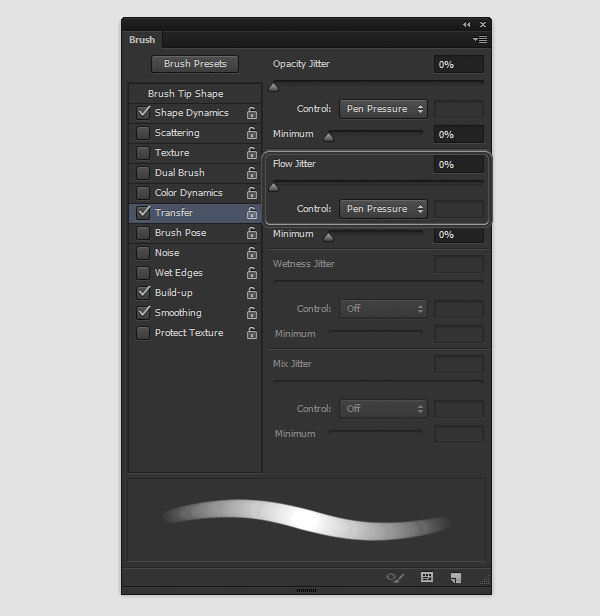This screenshot has height=616, width=600.
Task: Open the Dual Brush settings
Action: [x=179, y=173]
